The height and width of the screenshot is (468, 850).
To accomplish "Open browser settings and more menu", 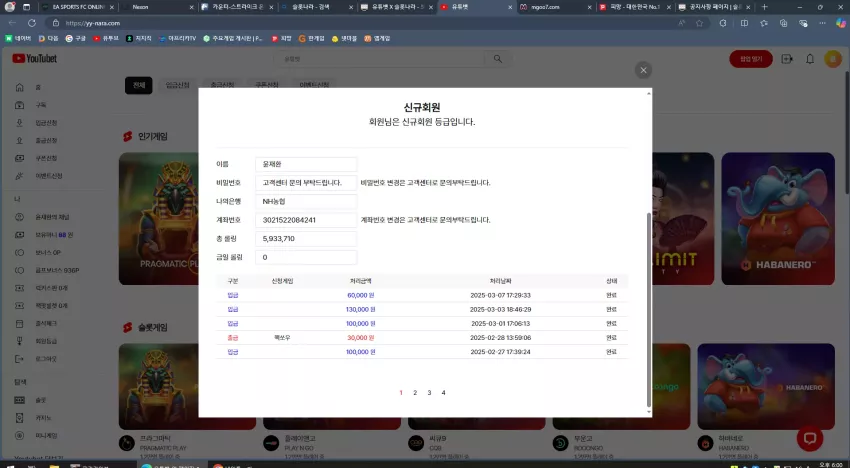I will [822, 23].
